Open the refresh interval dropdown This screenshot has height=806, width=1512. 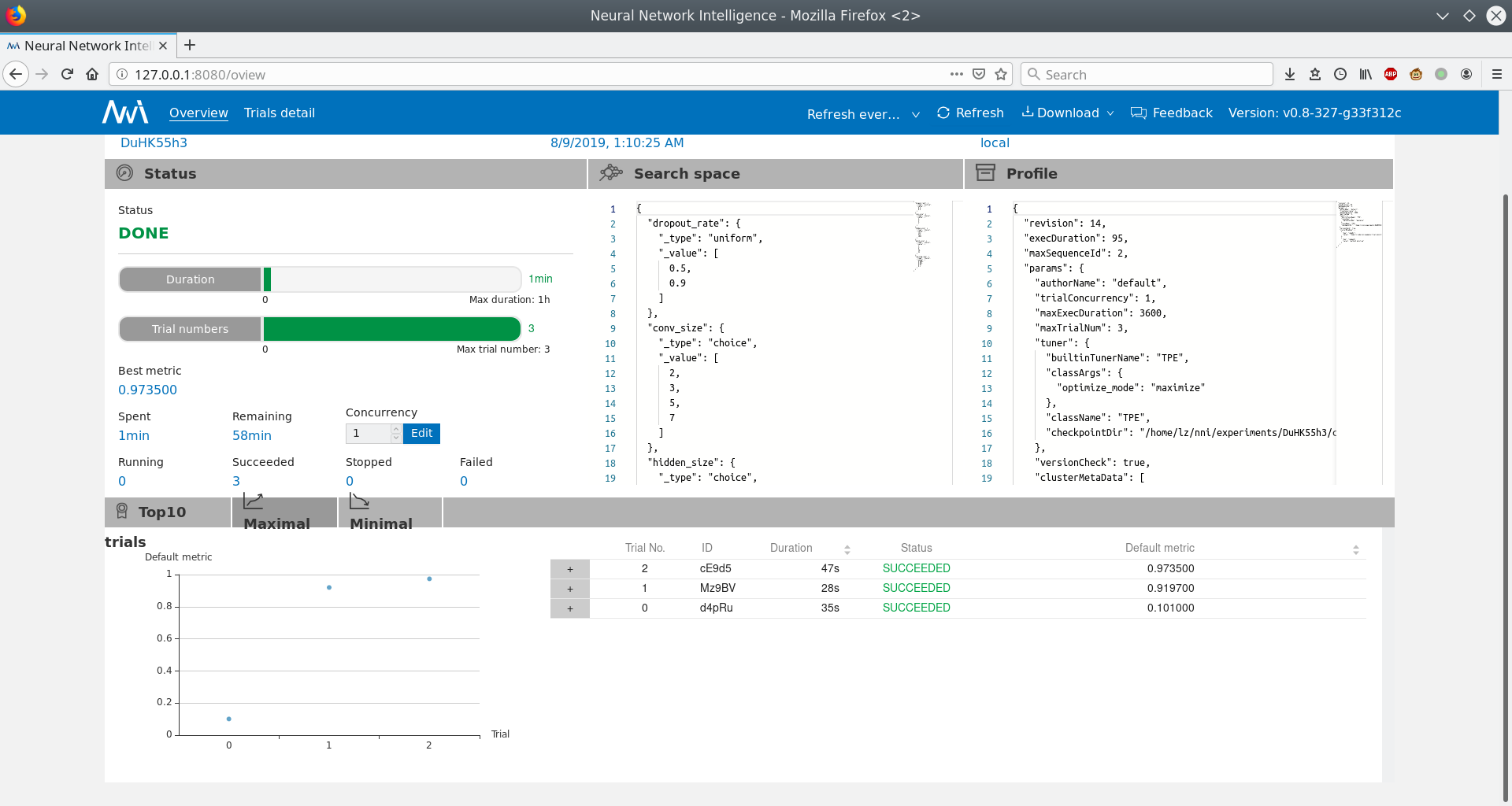coord(863,114)
